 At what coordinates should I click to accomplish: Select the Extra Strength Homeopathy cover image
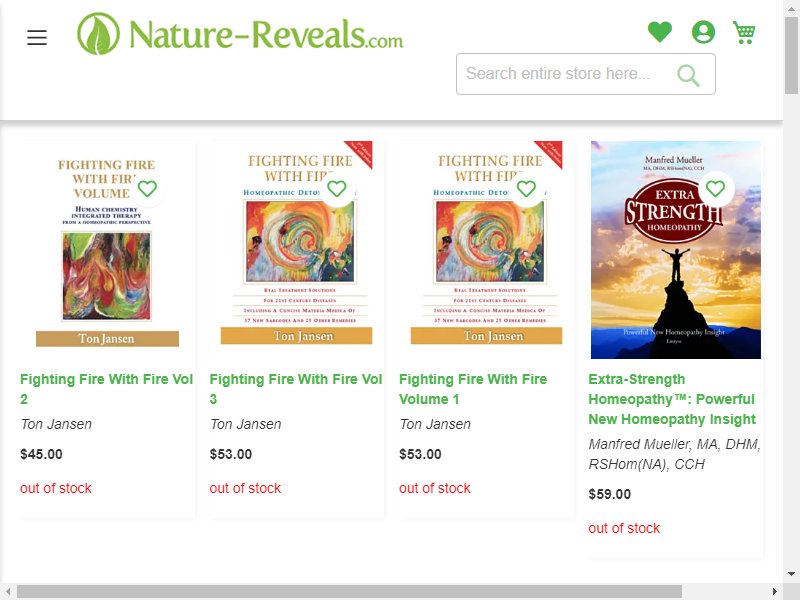676,250
